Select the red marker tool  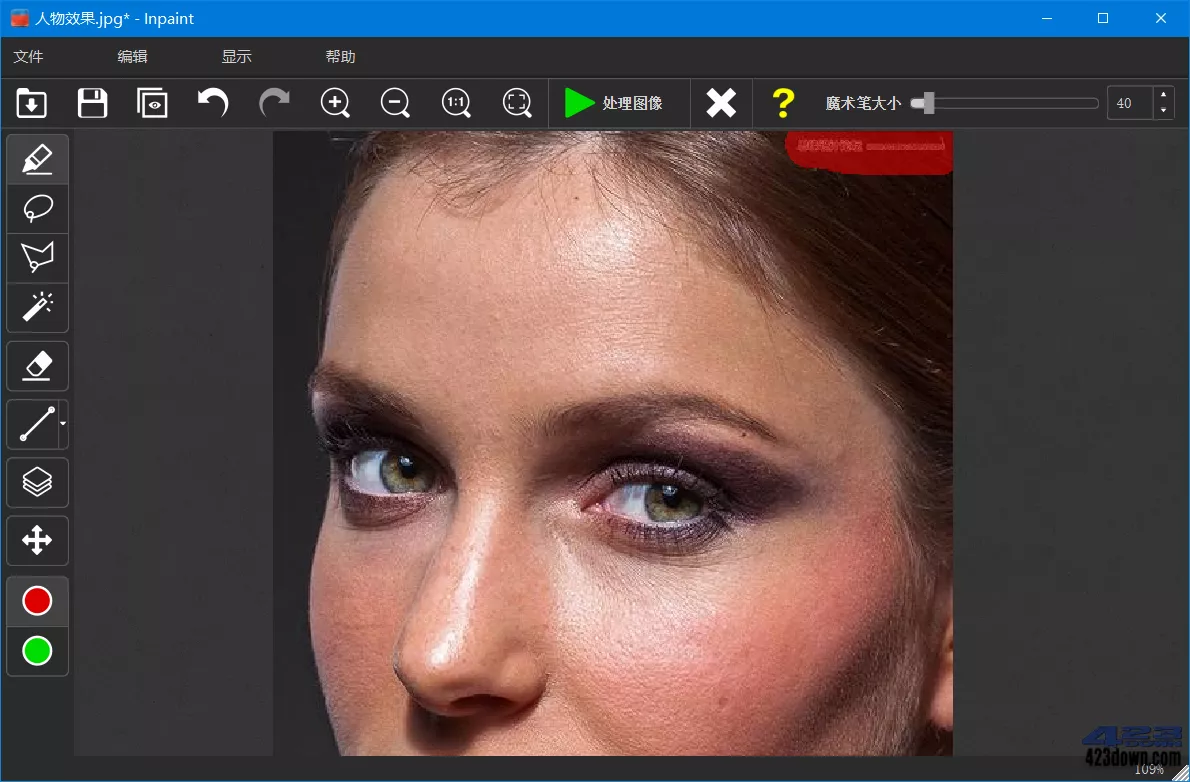[x=37, y=158]
